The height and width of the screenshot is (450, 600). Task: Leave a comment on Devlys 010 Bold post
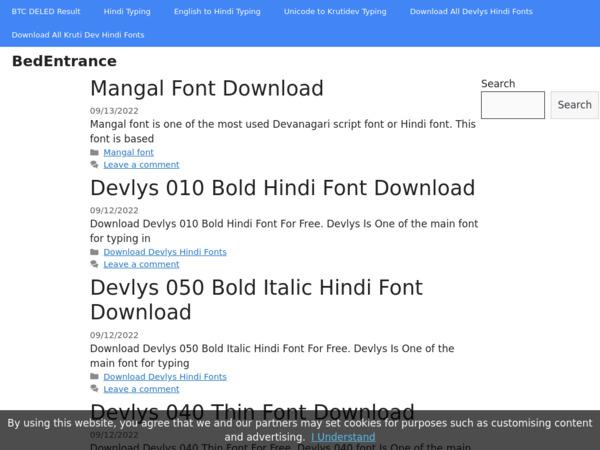[x=141, y=264]
